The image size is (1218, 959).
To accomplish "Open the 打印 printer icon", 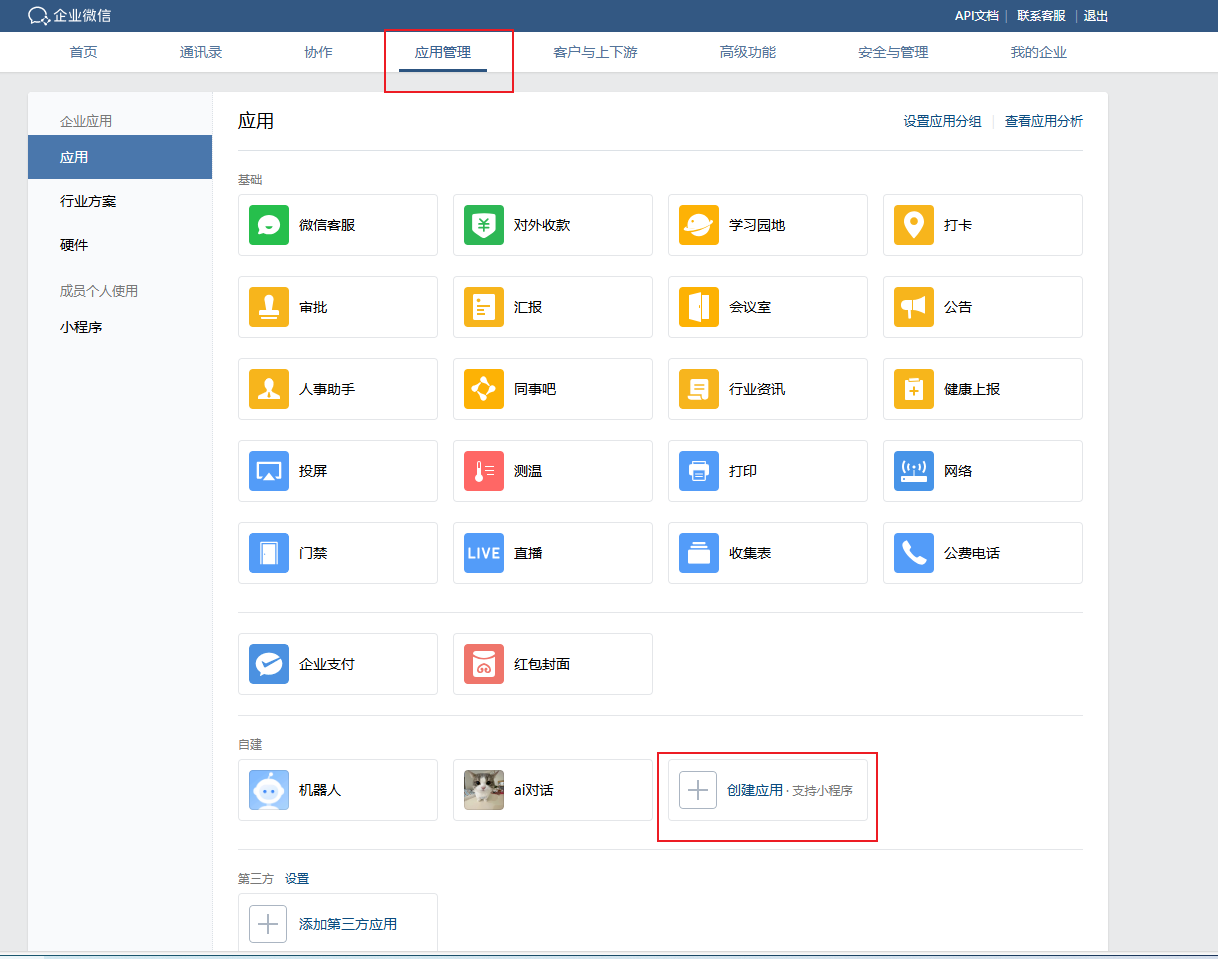I will (699, 471).
